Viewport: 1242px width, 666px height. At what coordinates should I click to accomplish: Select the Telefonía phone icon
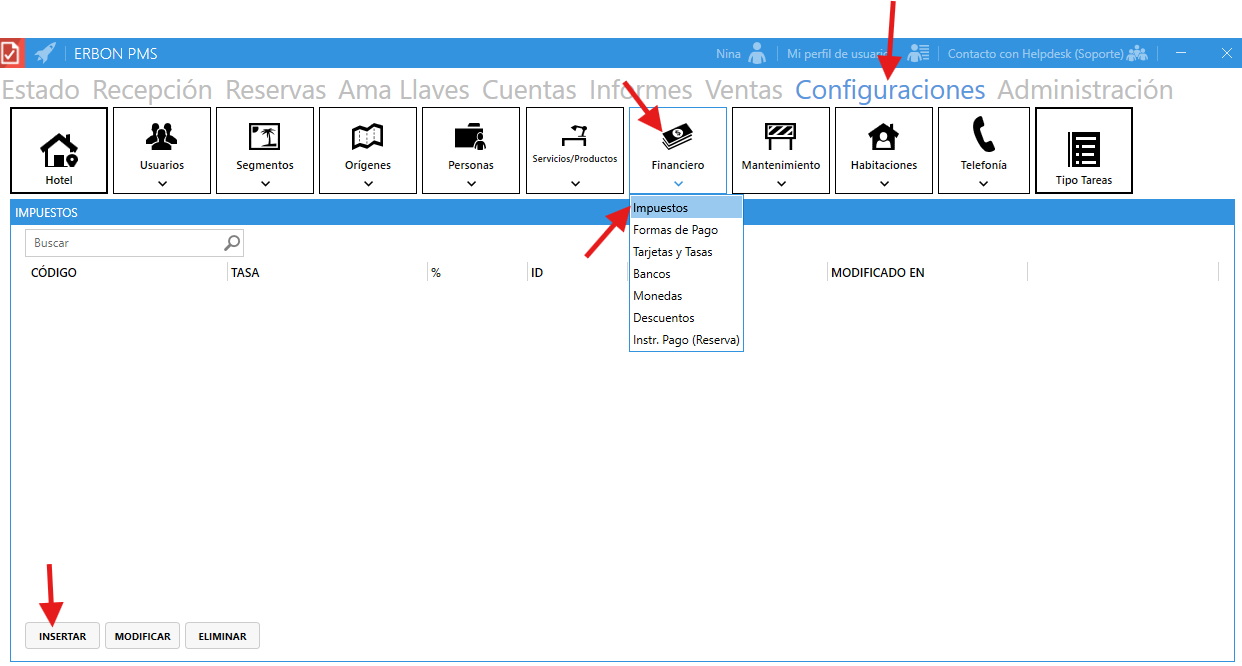coord(984,135)
